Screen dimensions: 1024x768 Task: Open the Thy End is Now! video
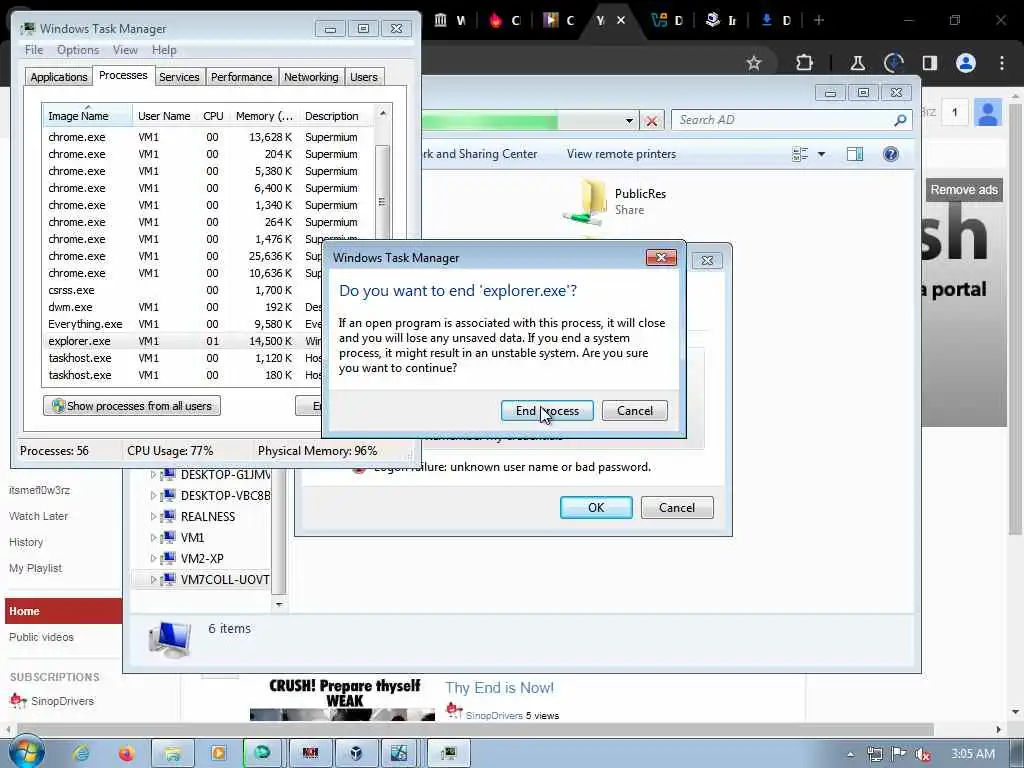tap(499, 688)
